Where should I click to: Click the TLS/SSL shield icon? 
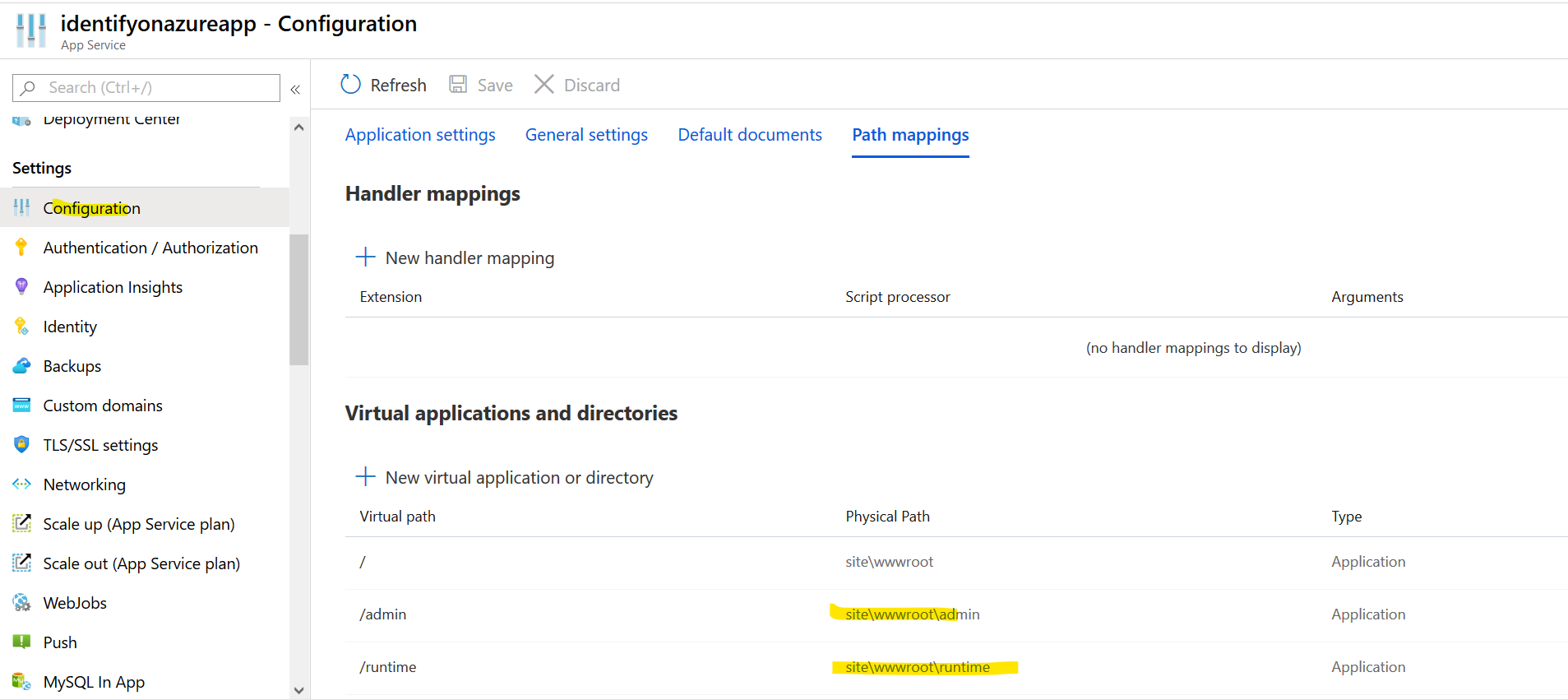pyautogui.click(x=21, y=444)
